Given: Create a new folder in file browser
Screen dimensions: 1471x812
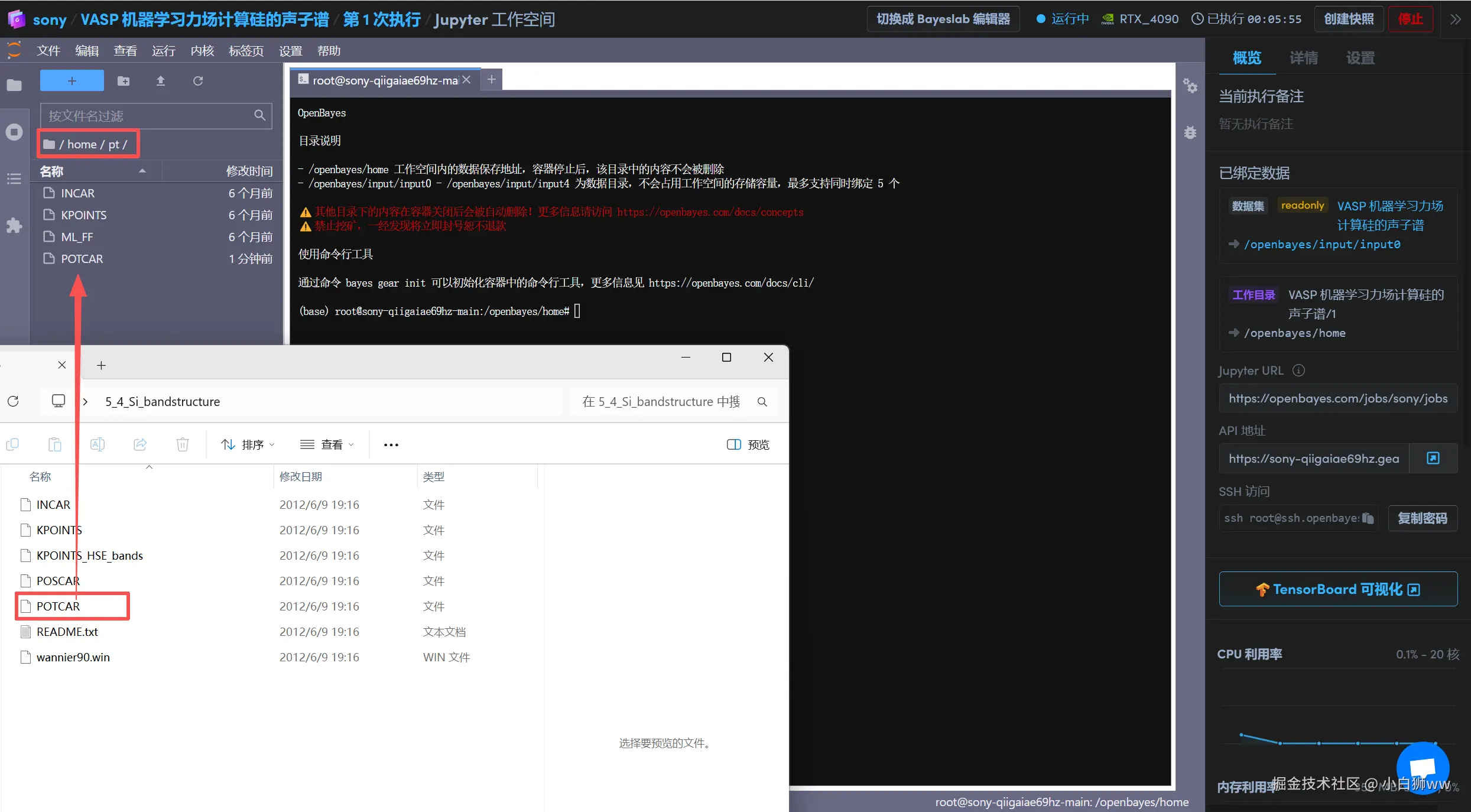Looking at the screenshot, I should pos(124,81).
